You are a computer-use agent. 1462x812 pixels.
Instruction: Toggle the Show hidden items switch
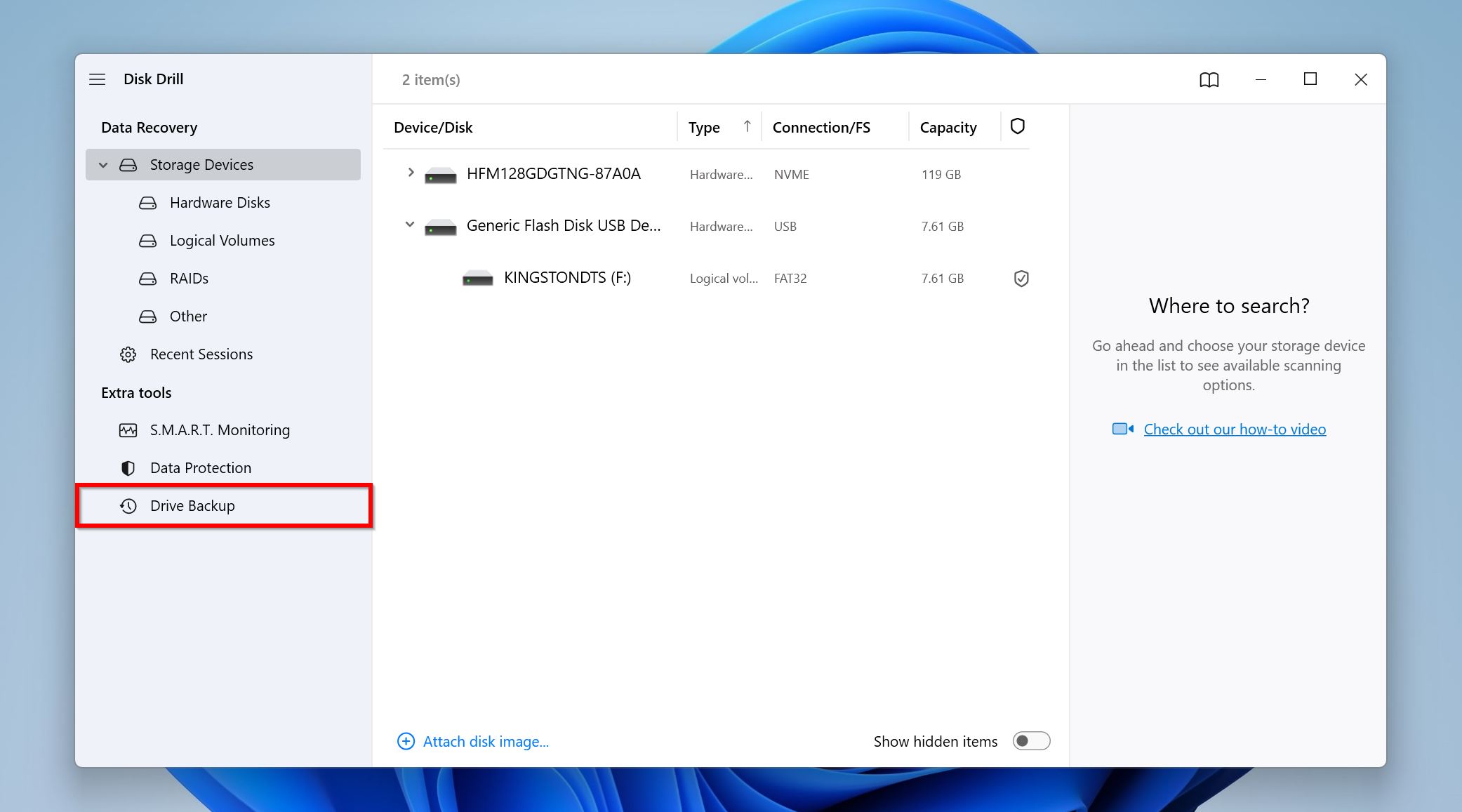(x=1031, y=741)
